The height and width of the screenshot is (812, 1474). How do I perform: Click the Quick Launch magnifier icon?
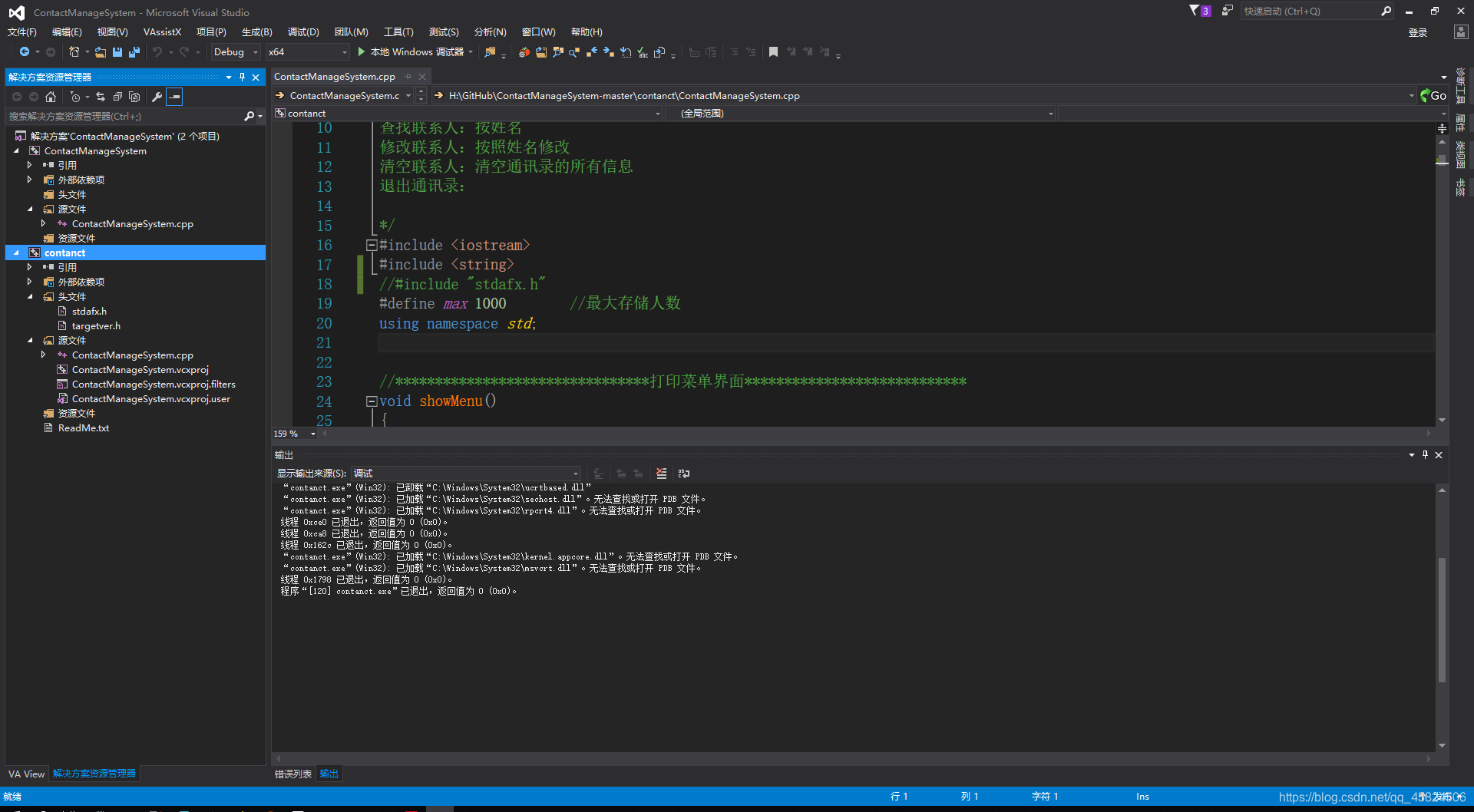click(1386, 12)
